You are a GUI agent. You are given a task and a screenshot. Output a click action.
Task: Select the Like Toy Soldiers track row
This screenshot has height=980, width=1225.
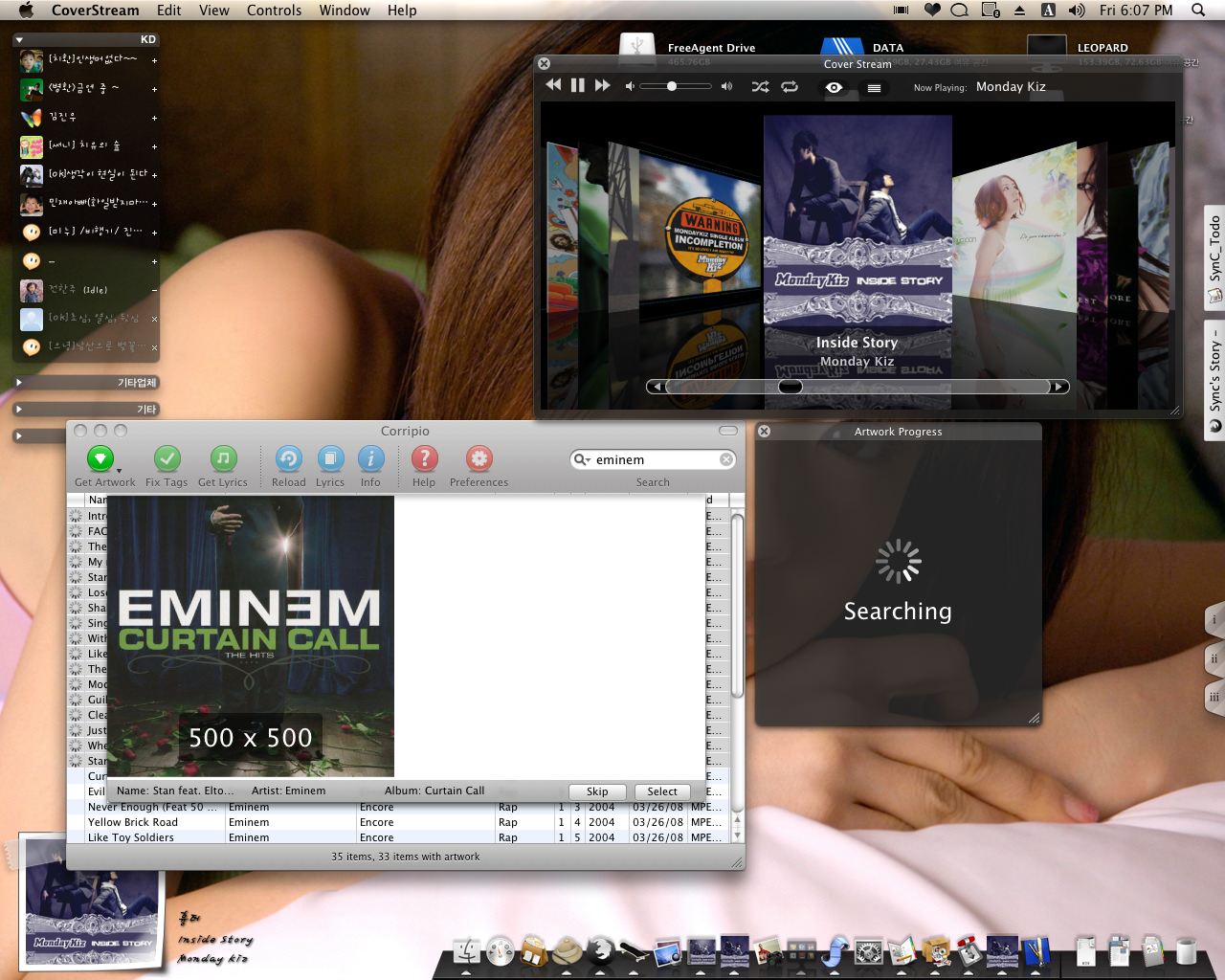click(397, 837)
